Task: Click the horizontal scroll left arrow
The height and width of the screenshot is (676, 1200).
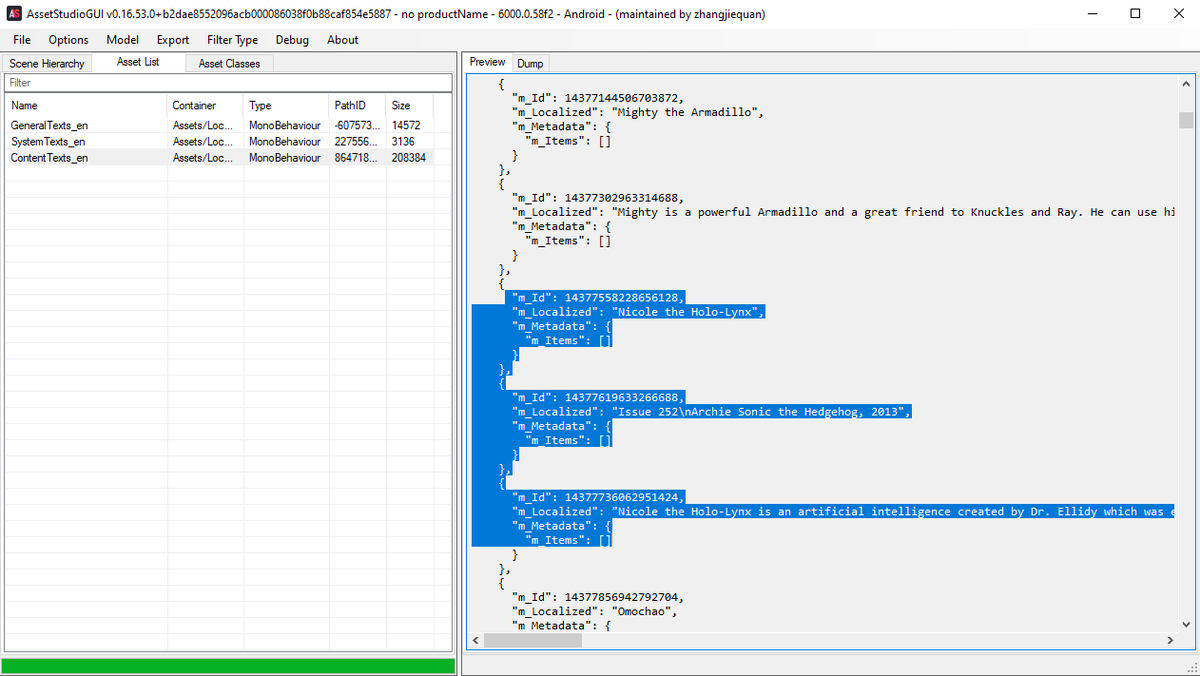Action: (x=476, y=640)
